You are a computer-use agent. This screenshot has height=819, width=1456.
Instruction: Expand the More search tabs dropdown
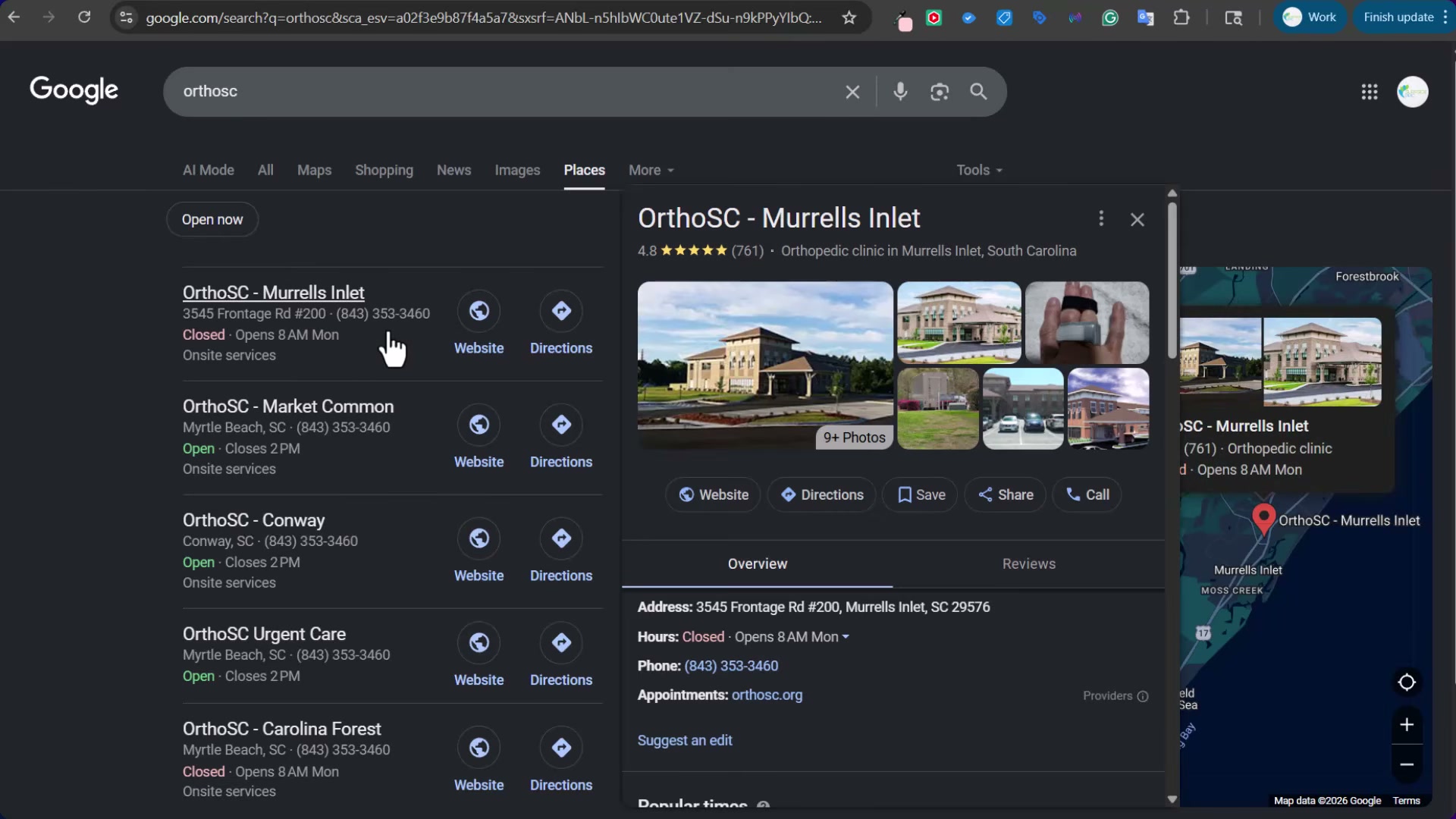[651, 171]
